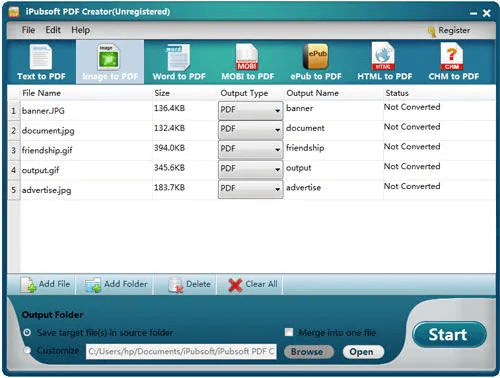Click the Delete icon button
The image size is (500, 378).
[x=189, y=284]
